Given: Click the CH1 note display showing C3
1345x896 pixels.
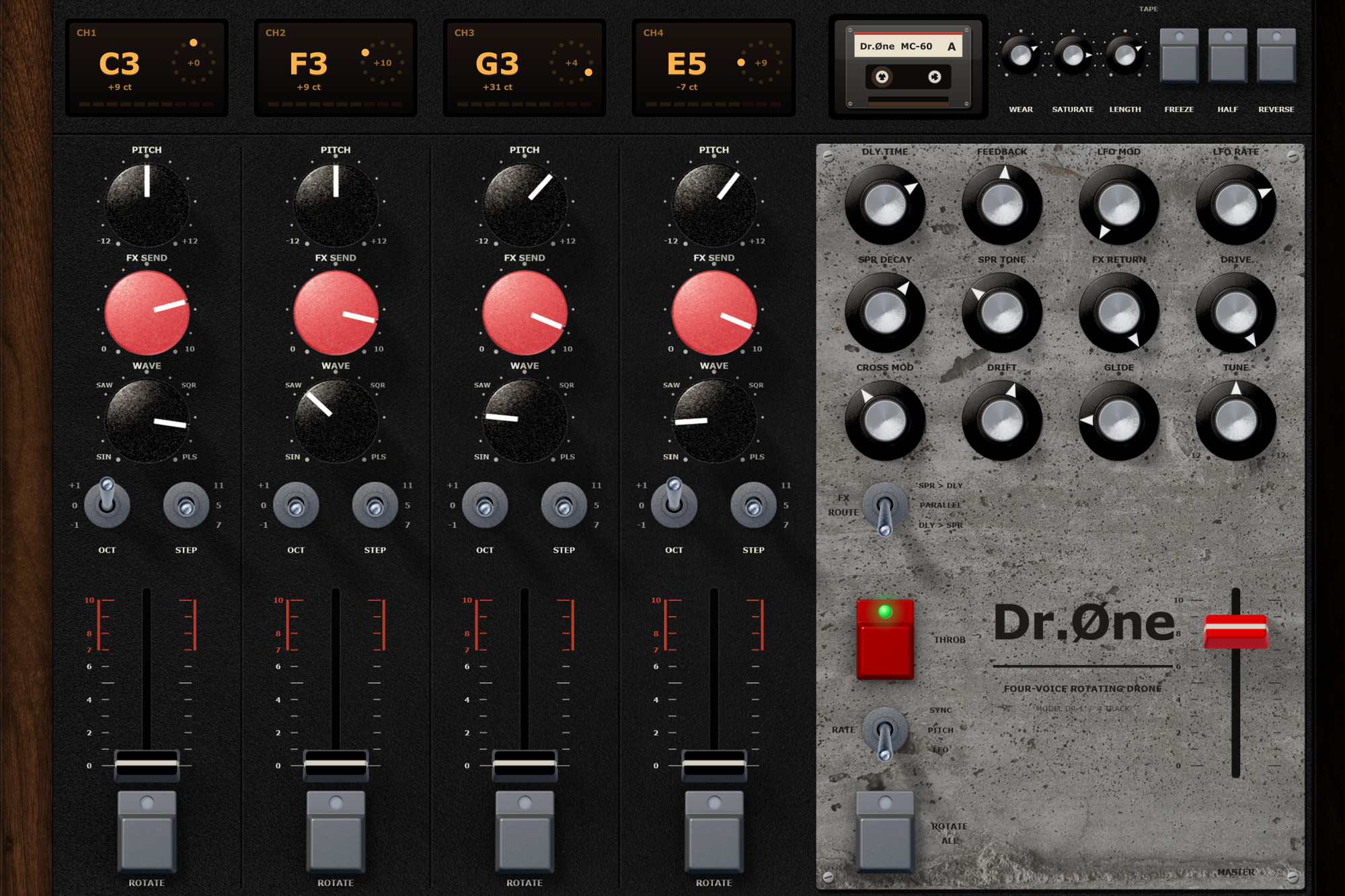Looking at the screenshot, I should 147,68.
